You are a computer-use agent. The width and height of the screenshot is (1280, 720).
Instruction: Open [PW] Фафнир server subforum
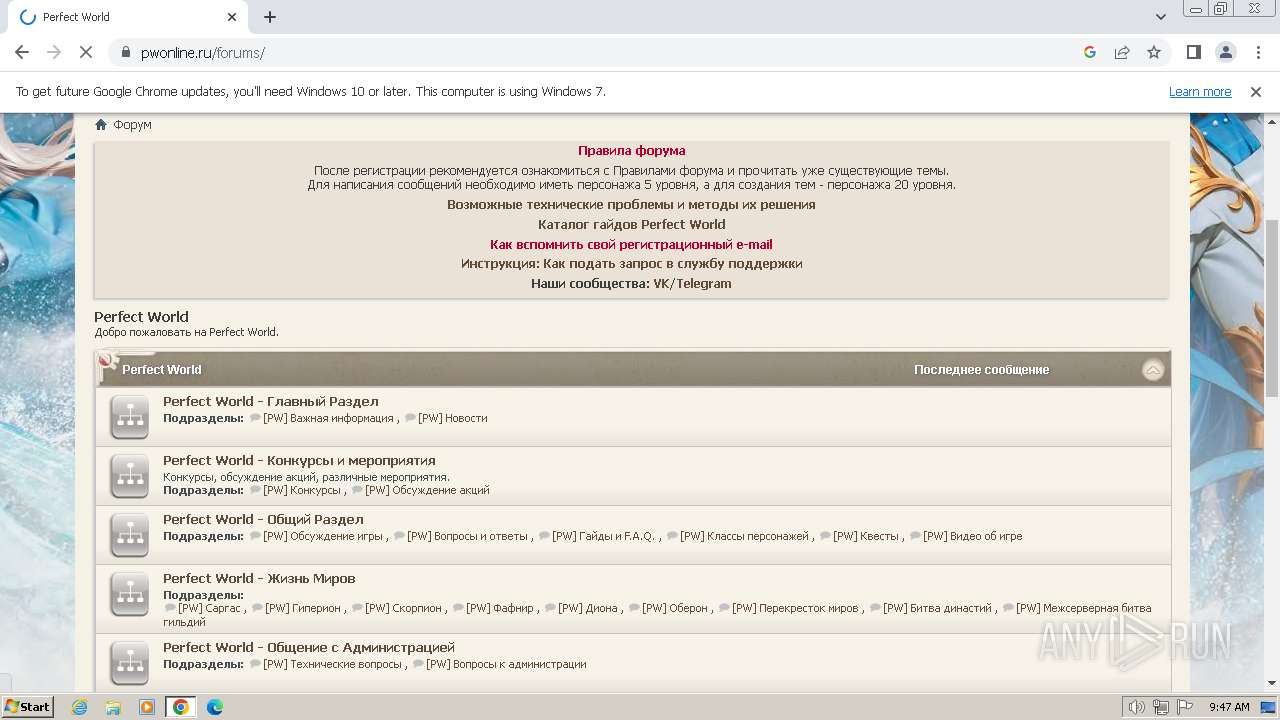(x=500, y=608)
